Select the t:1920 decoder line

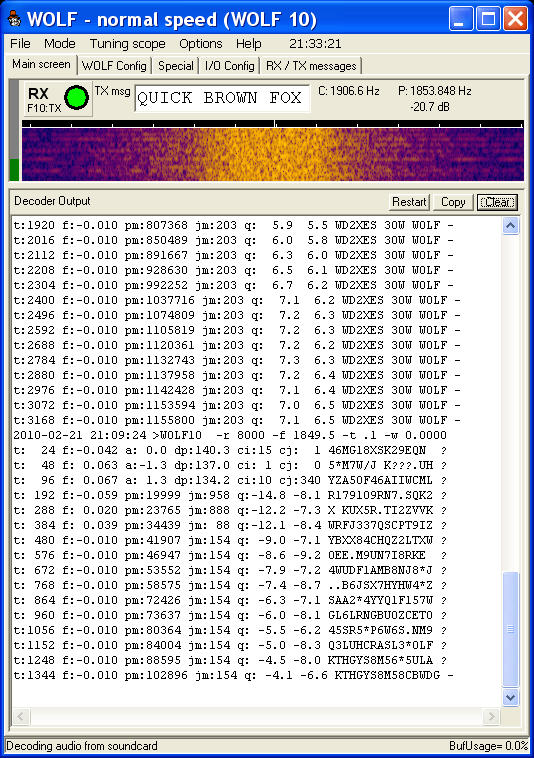pos(233,225)
